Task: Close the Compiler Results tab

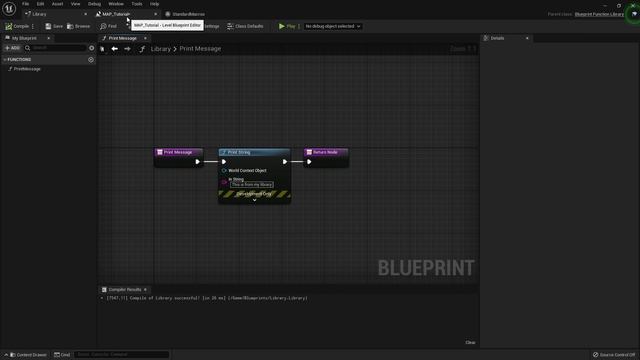Action: click(x=145, y=289)
